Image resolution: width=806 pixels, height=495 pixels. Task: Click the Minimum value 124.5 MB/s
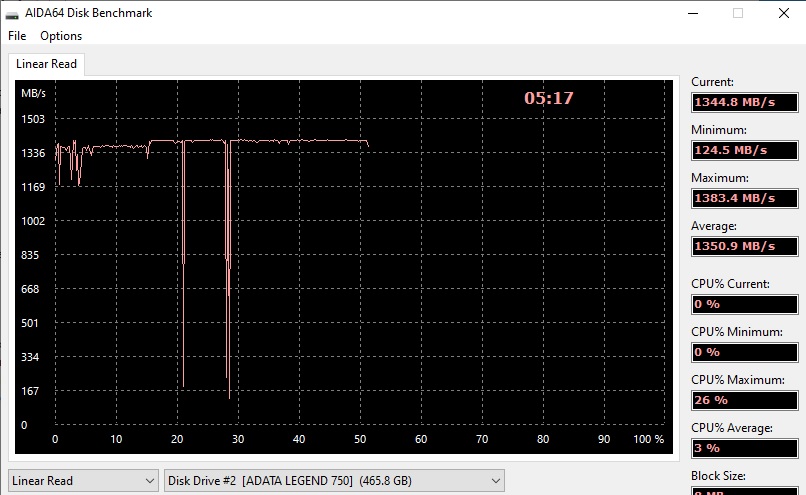tap(744, 150)
